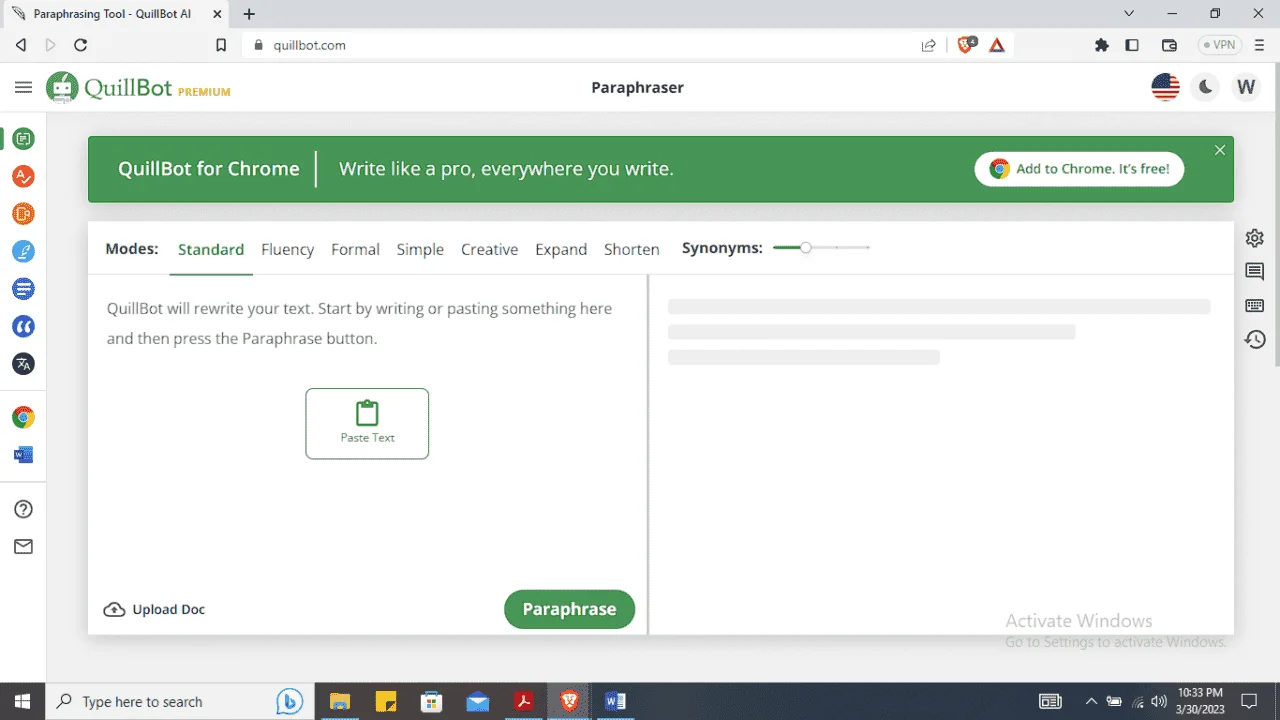Click in the paraphraser text input area

point(367,430)
